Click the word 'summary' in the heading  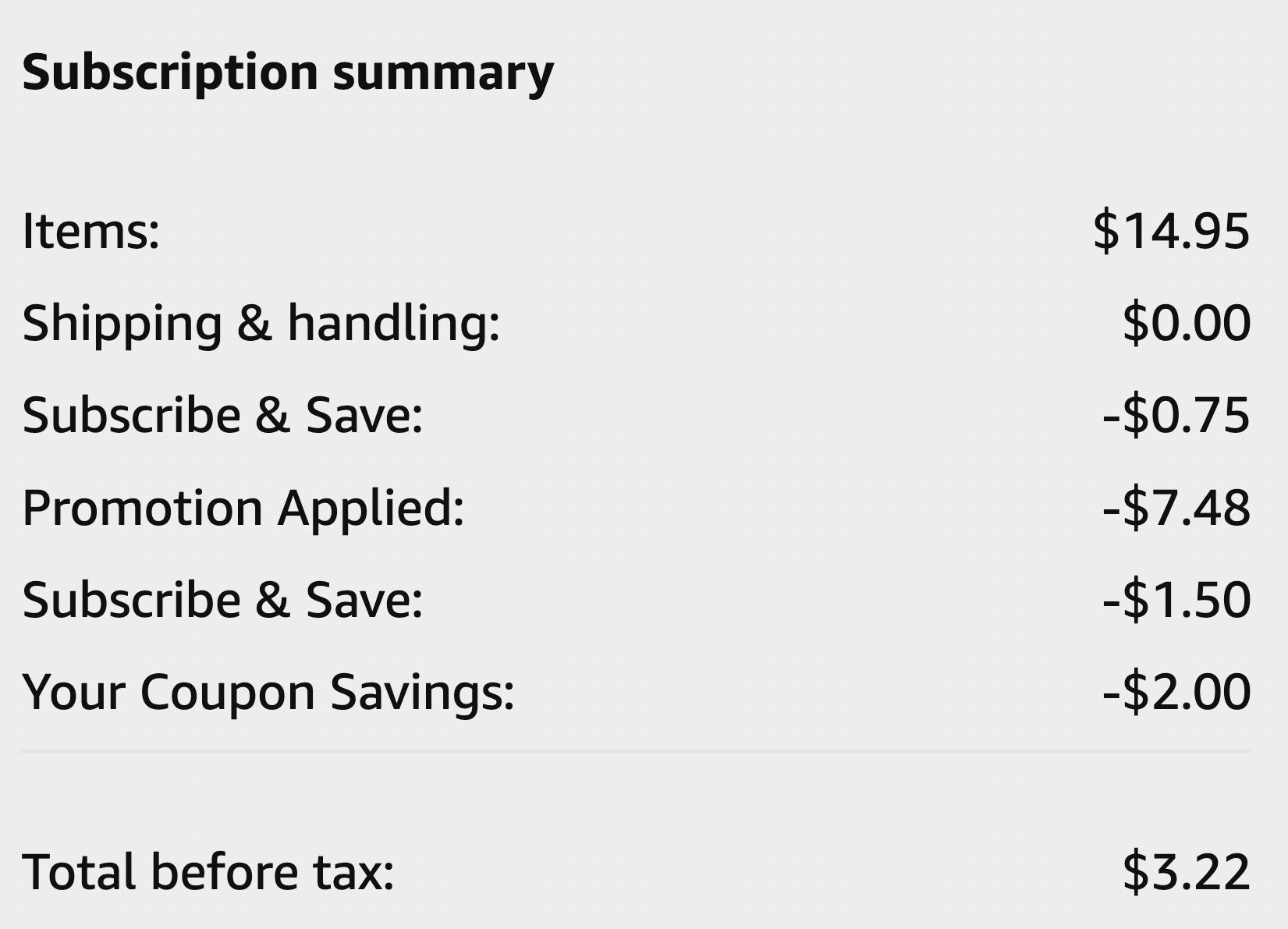click(x=443, y=73)
